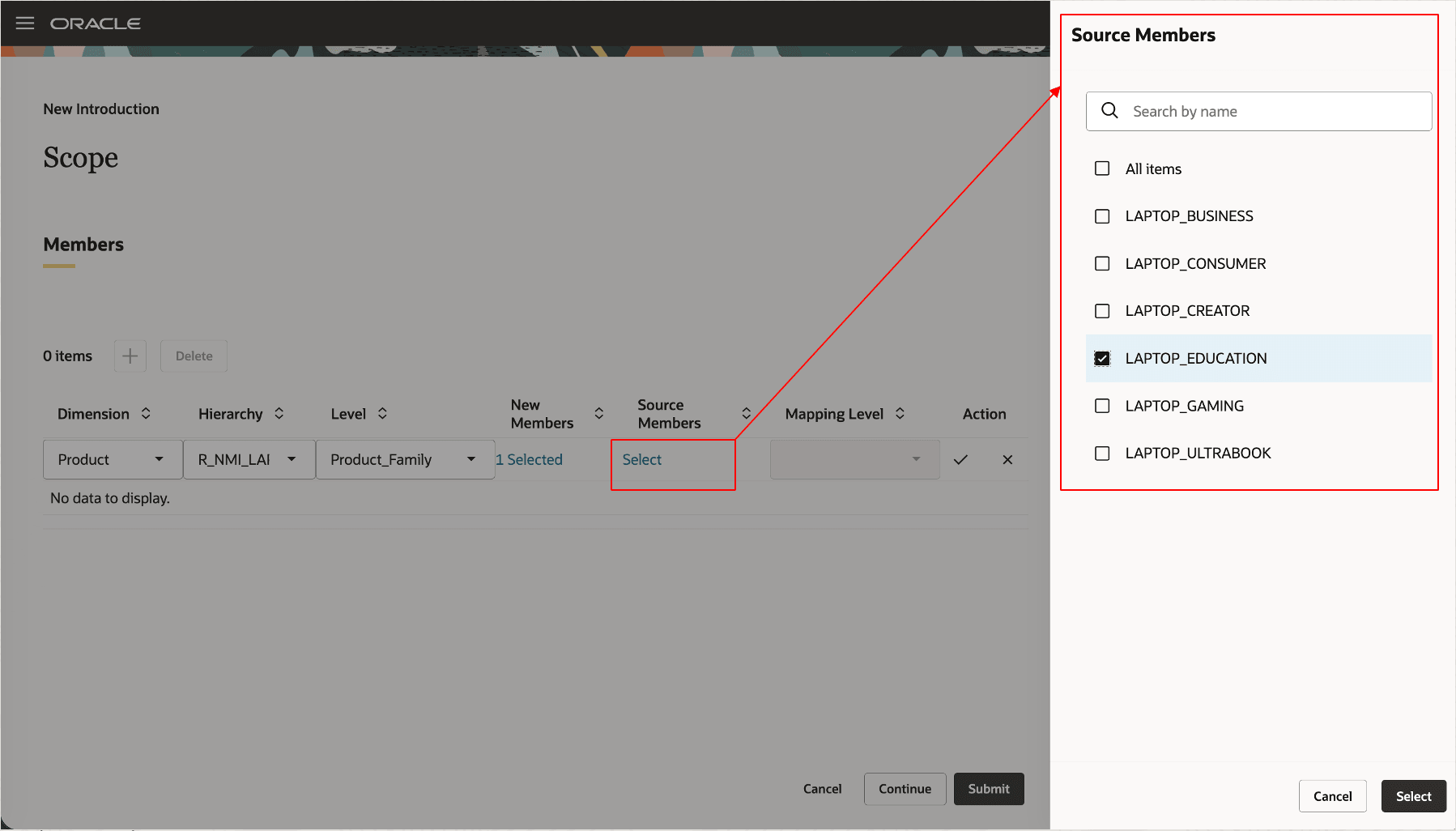Check LAPTOP_CONSUMER checkbox

[x=1102, y=263]
